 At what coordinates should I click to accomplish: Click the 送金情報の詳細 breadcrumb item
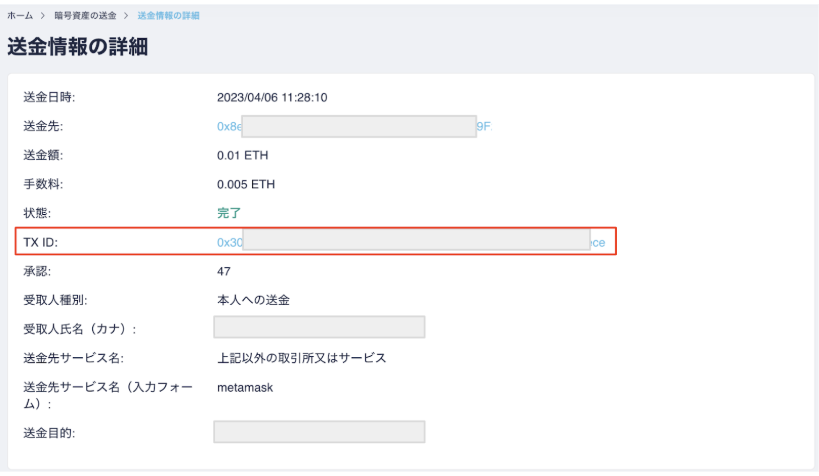click(168, 17)
